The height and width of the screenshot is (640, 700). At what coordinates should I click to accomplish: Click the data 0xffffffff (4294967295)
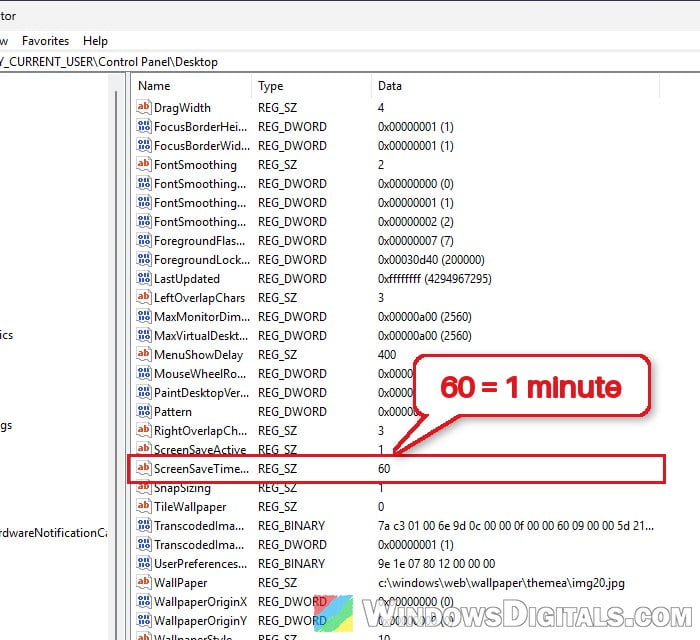point(434,279)
